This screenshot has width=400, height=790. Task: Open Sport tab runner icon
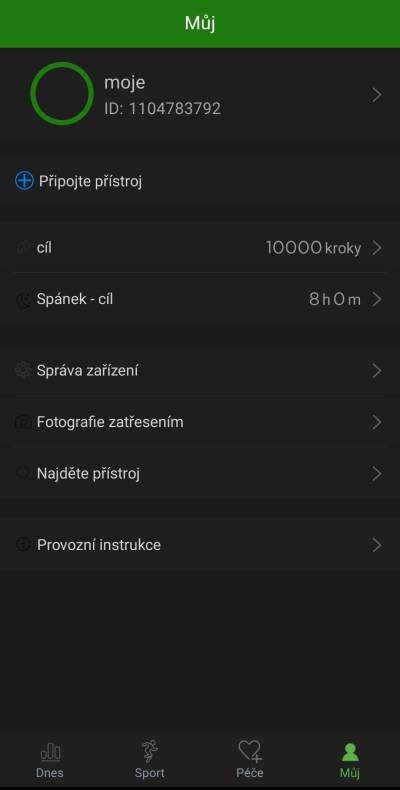[x=150, y=751]
